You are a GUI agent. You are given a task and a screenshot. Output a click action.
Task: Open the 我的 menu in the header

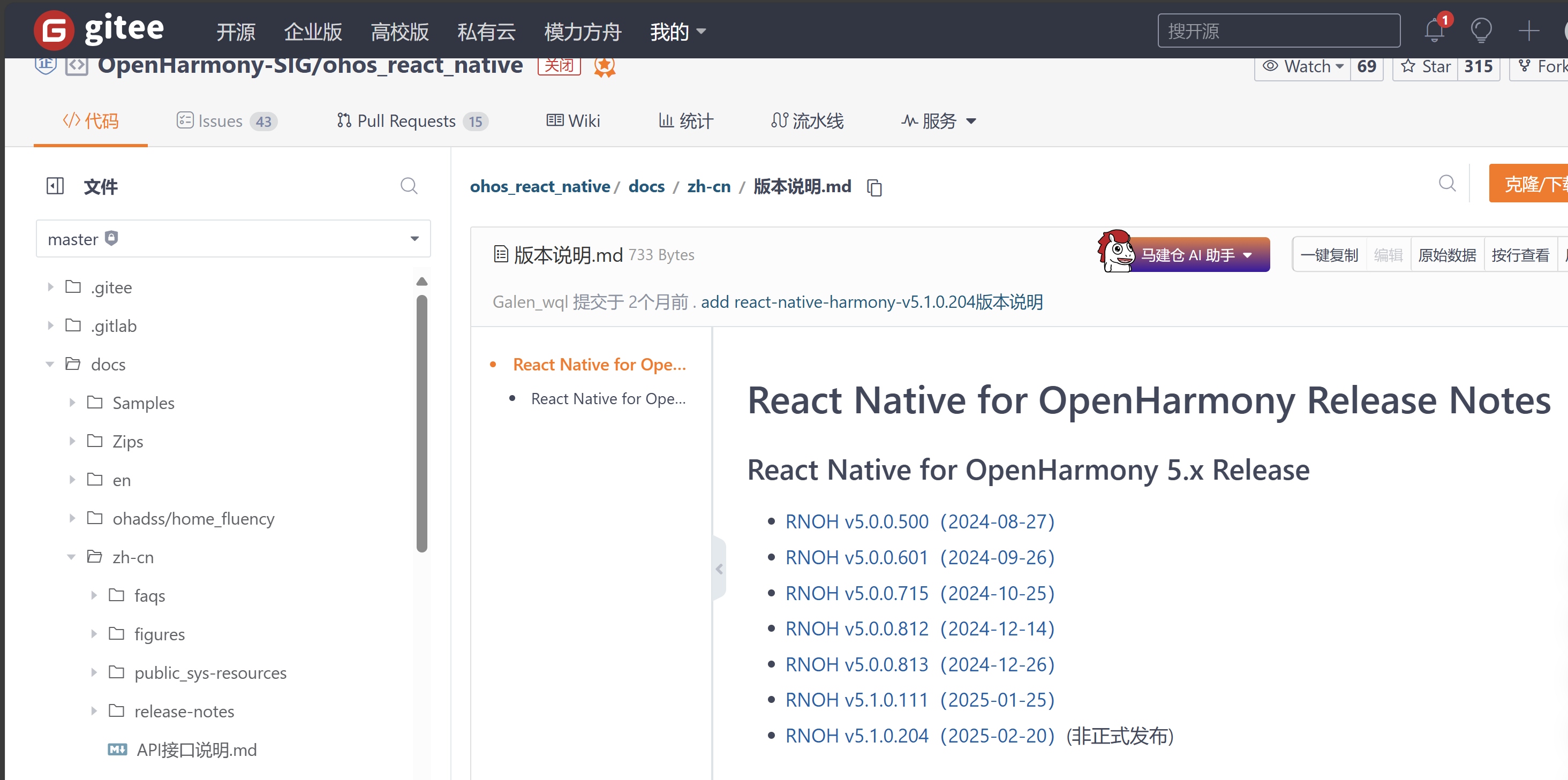point(677,31)
